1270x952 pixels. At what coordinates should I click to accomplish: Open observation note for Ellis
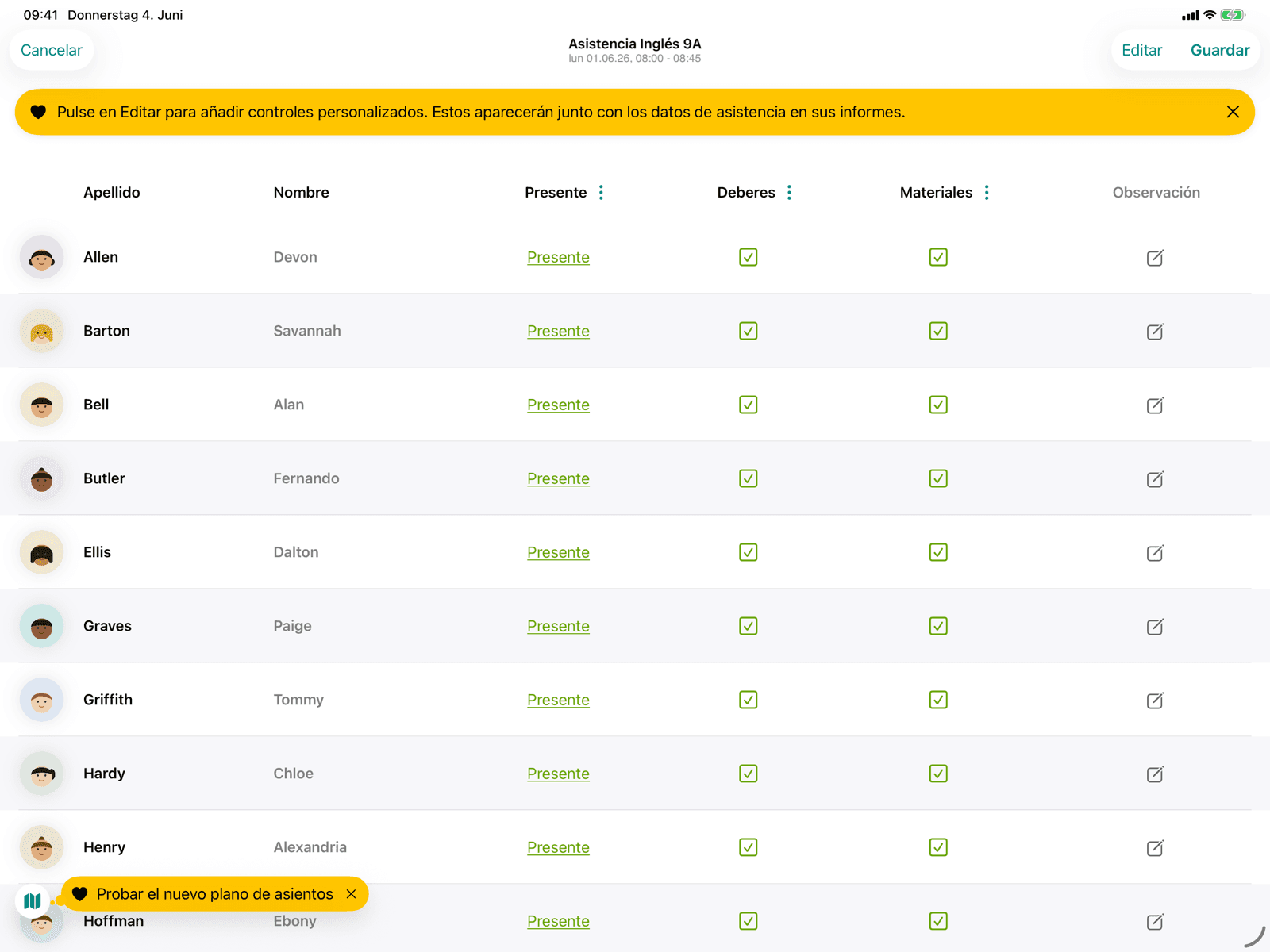pos(1155,553)
